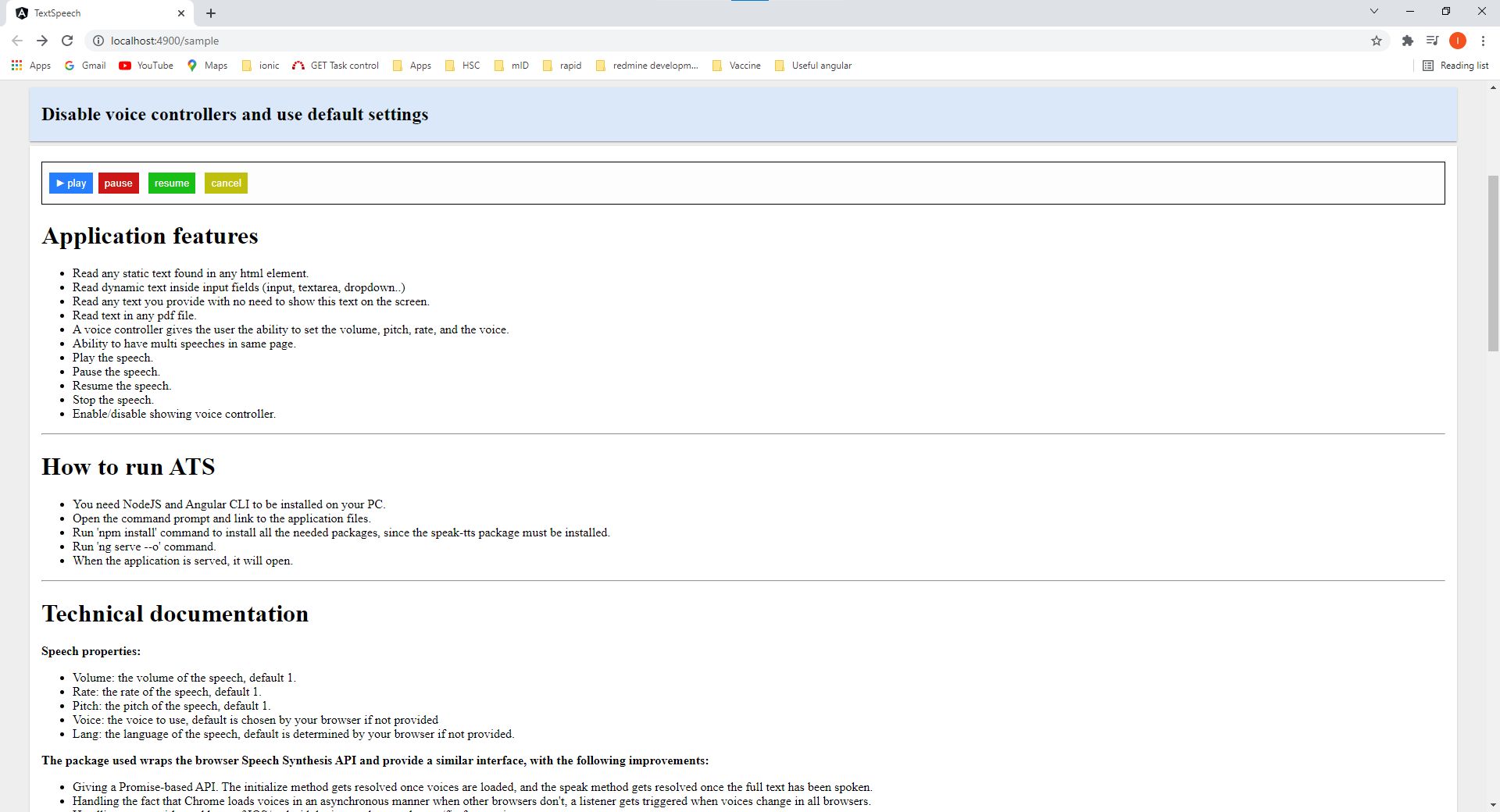1500x812 pixels.
Task: Open the Extensions puzzle icon
Action: [1407, 41]
